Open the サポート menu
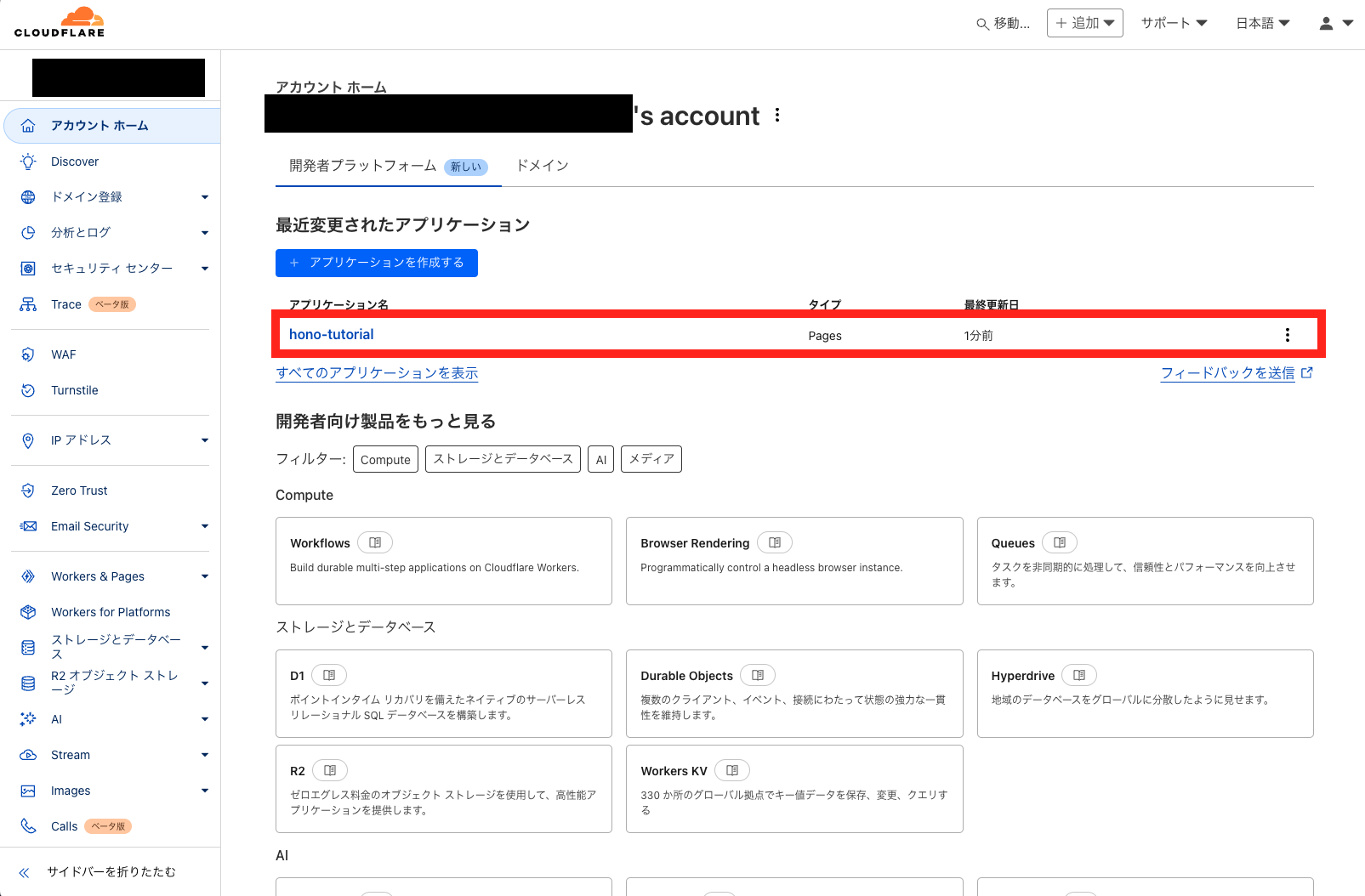This screenshot has height=896, width=1365. 1174,23
